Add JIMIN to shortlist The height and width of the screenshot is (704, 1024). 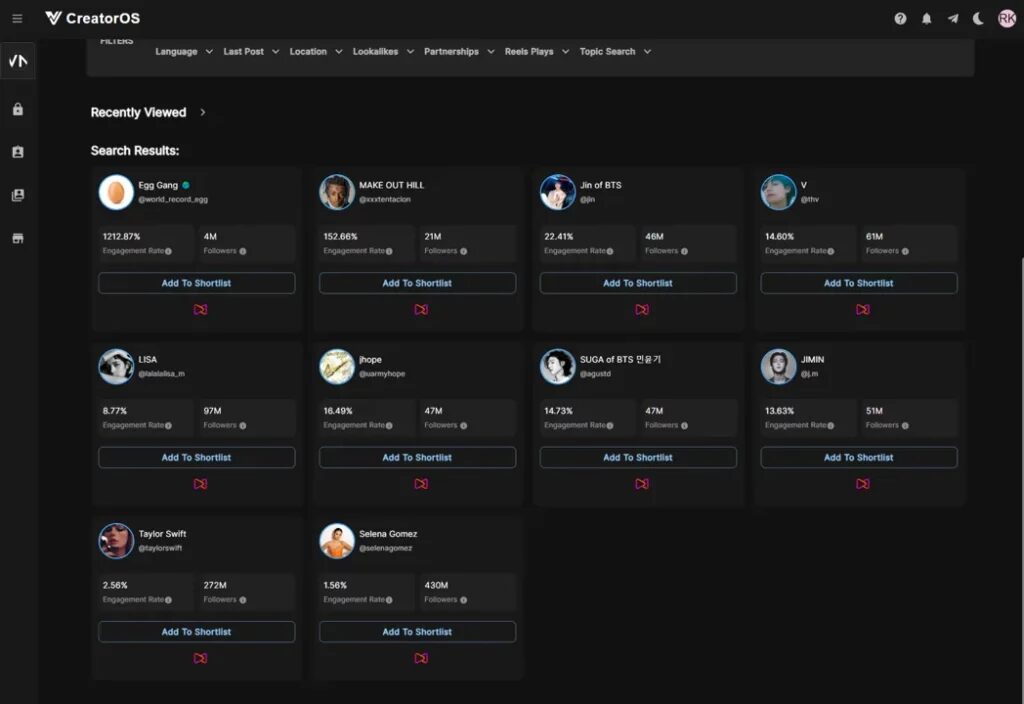click(859, 457)
